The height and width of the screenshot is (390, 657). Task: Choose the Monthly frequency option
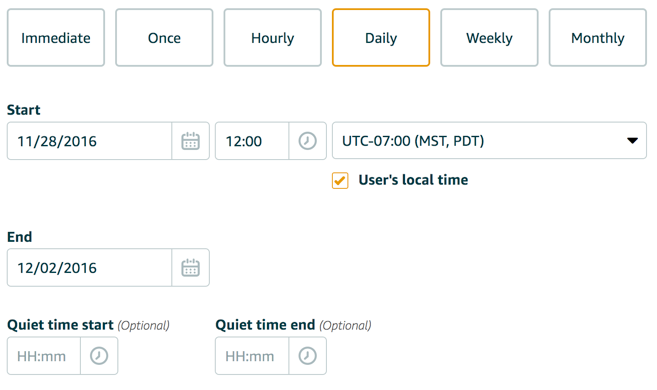point(598,38)
